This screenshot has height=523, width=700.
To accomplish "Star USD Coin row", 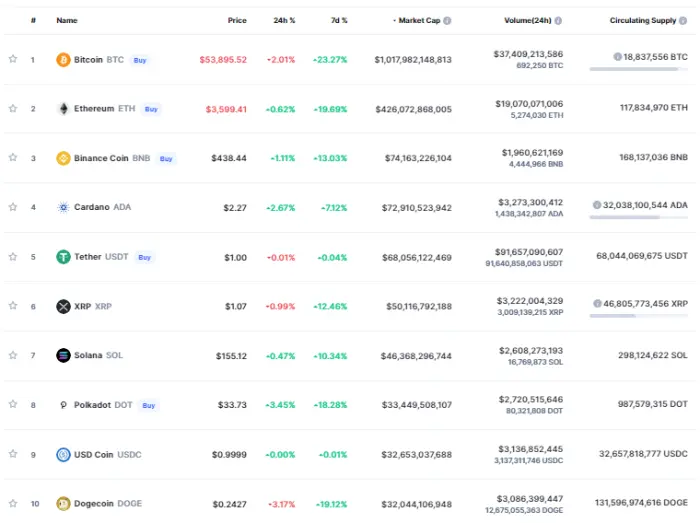I will (x=13, y=454).
